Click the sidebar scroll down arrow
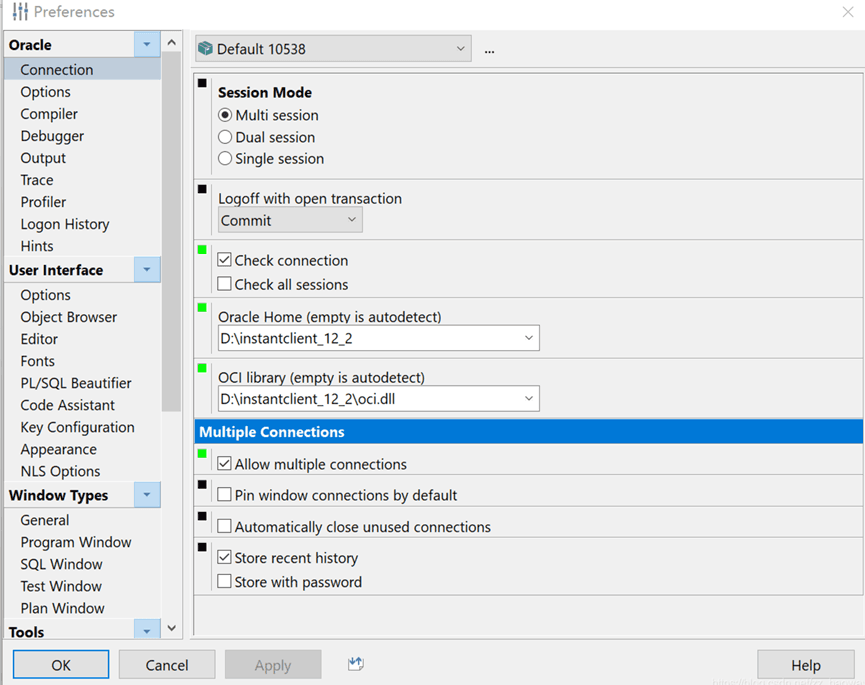 172,628
